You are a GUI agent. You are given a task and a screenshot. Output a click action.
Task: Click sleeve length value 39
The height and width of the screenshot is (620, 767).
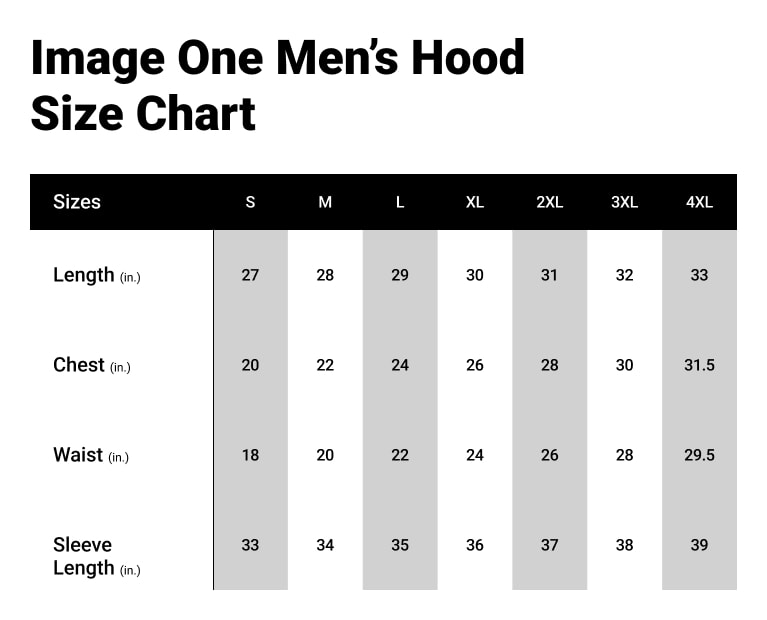(x=699, y=545)
